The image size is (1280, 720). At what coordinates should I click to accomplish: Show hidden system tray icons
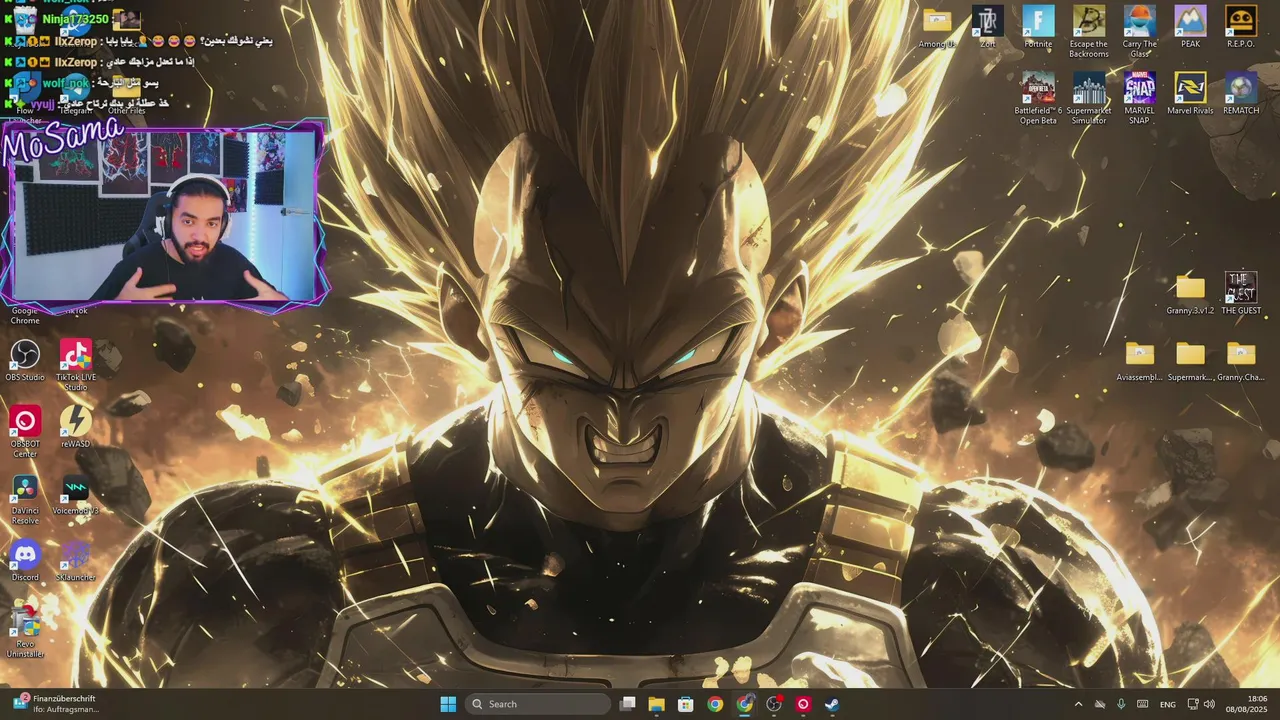pyautogui.click(x=1078, y=704)
